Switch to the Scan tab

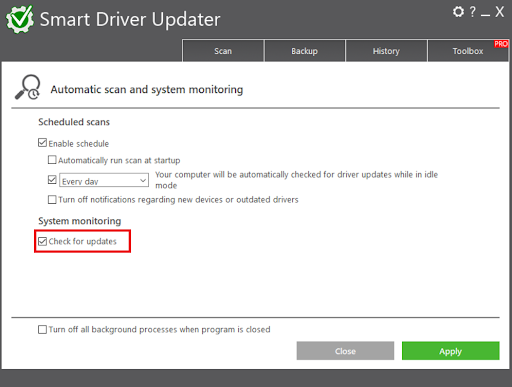(223, 51)
